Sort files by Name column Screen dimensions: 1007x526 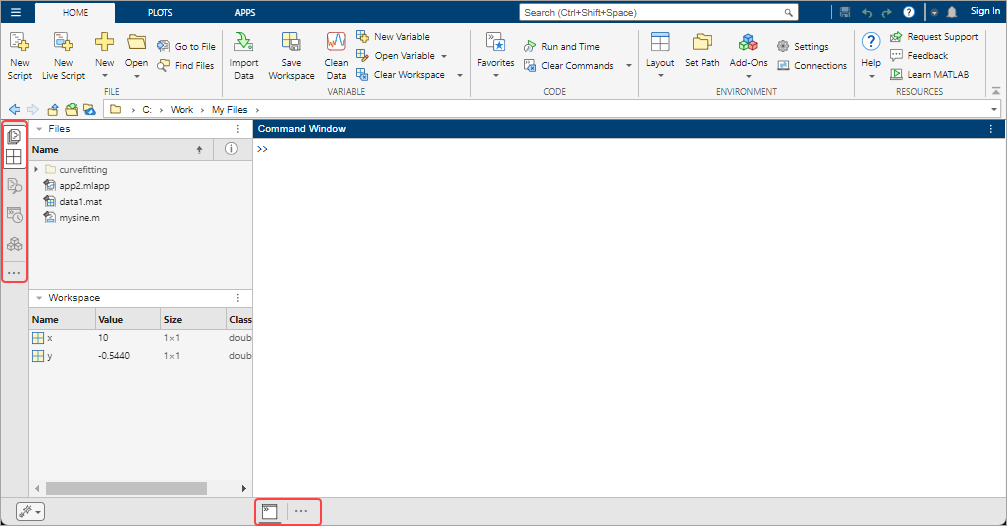point(119,150)
